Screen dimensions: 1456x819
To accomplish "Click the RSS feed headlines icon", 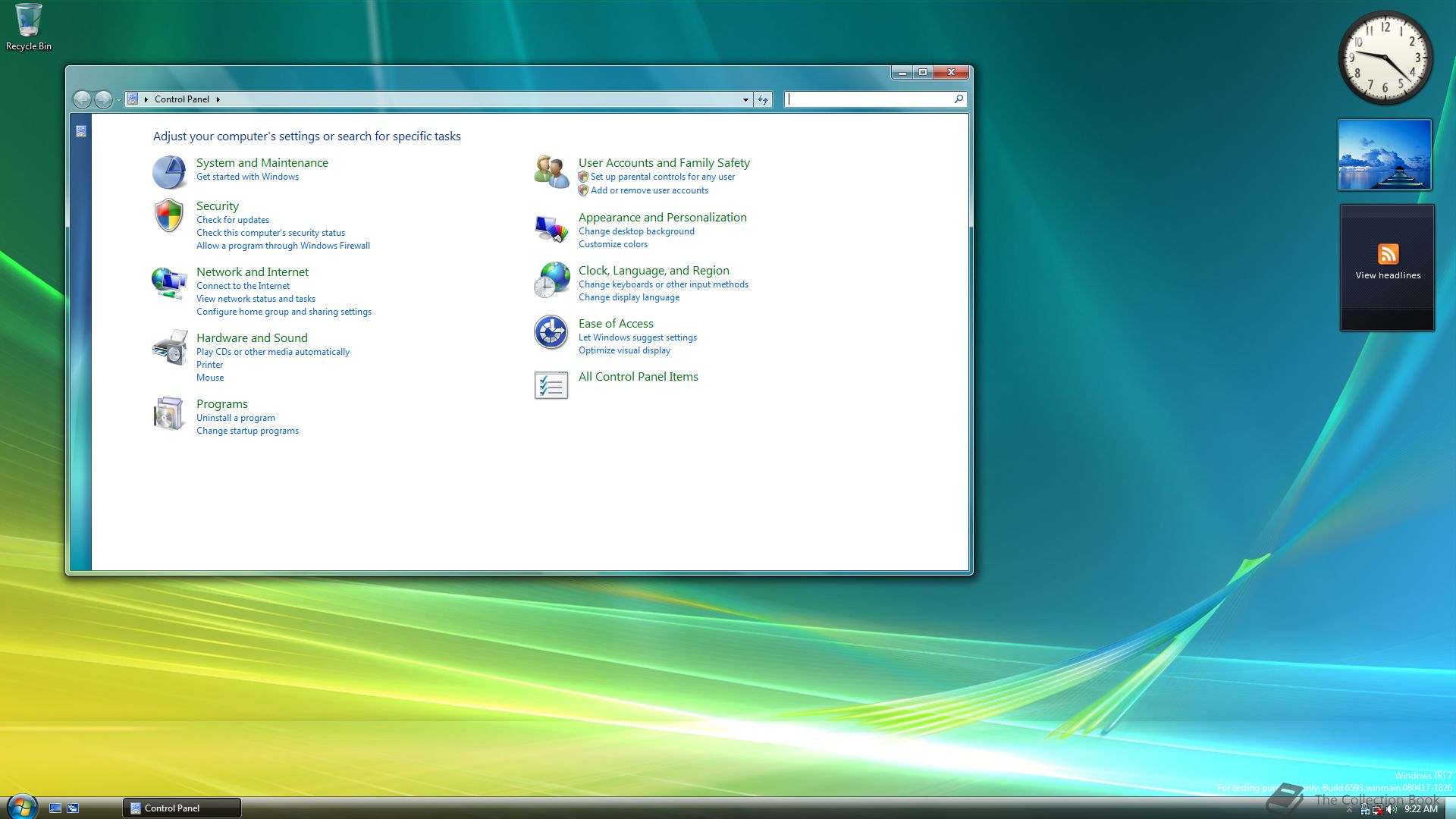I will [1388, 254].
